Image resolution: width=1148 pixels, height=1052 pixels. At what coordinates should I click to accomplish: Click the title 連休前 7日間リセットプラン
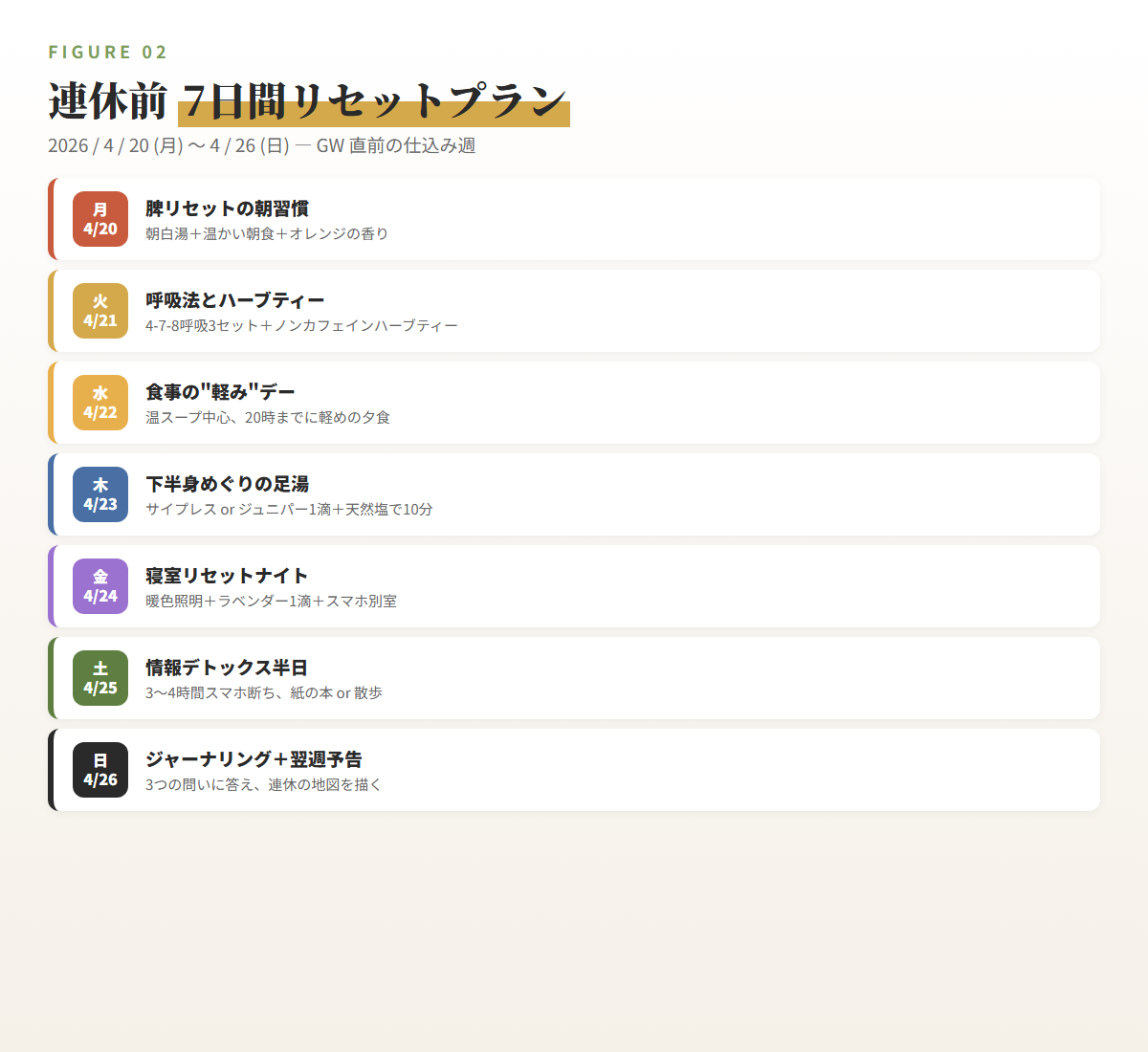308,101
